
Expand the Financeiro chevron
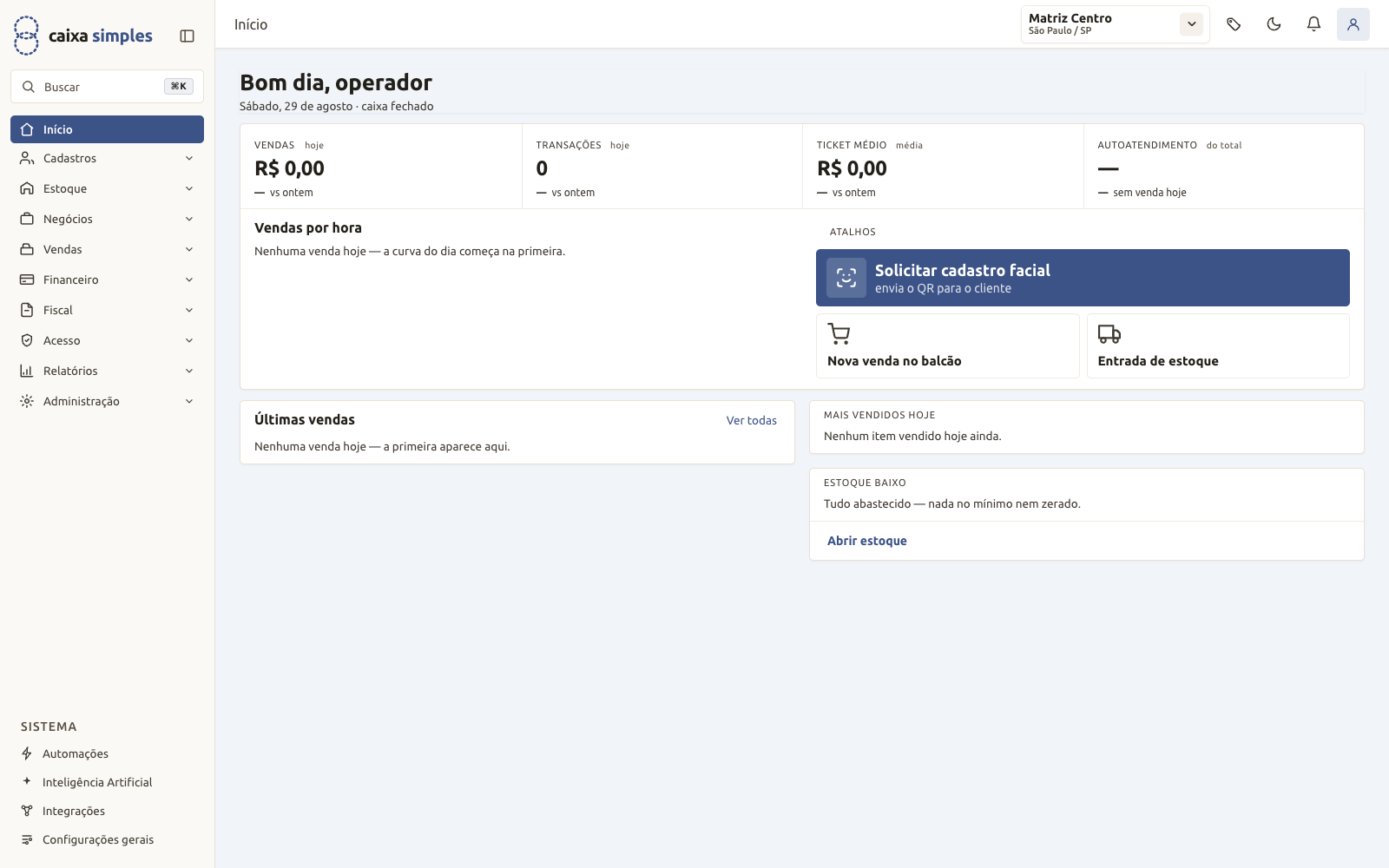point(189,279)
